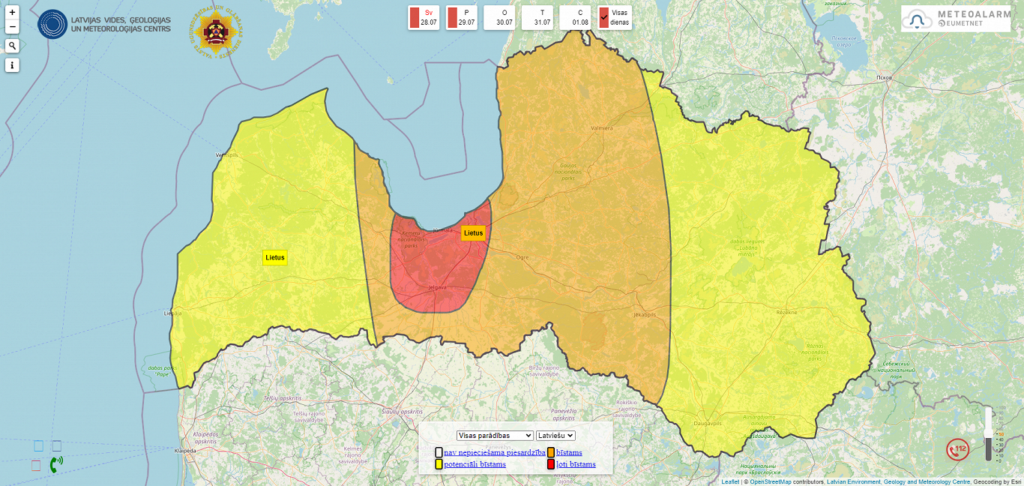This screenshot has width=1024, height=486.
Task: Click the 'ļoti bīstams' legend link
Action: (x=576, y=464)
